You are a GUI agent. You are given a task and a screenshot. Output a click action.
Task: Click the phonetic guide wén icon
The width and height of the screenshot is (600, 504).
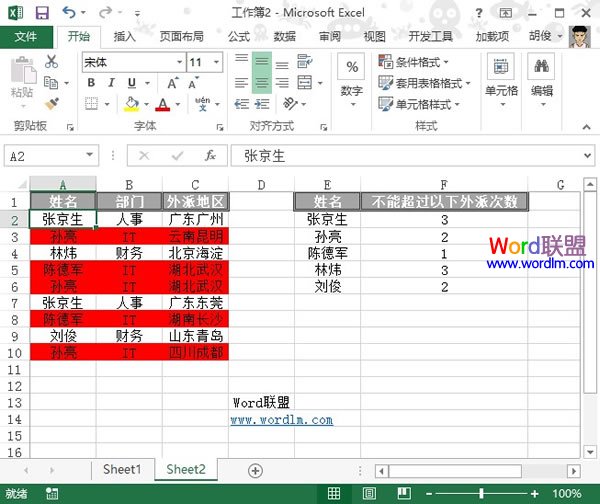(202, 104)
